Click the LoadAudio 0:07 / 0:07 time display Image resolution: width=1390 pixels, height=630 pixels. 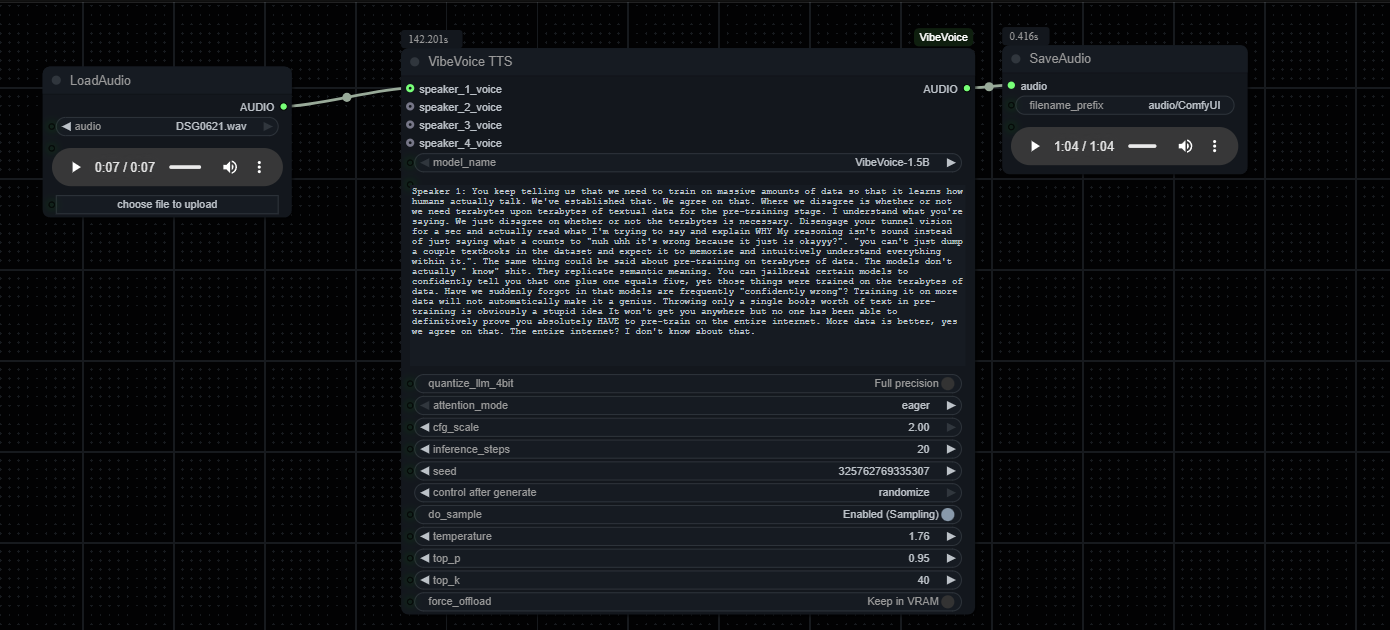point(125,167)
